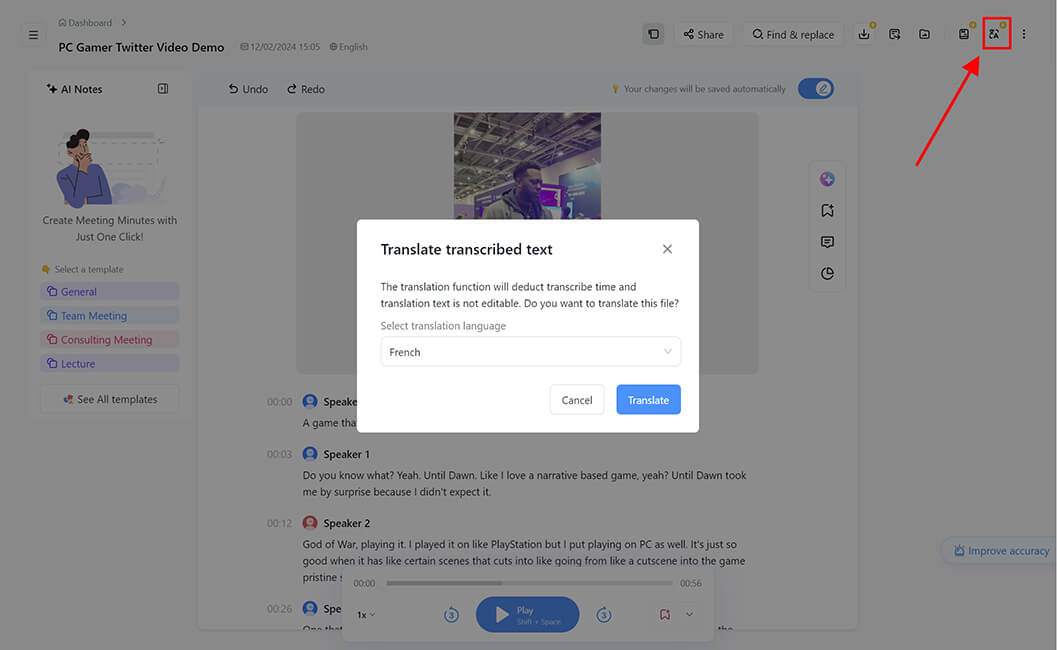Image resolution: width=1057 pixels, height=650 pixels.
Task: Skip forward three seconds icon
Action: 603,614
